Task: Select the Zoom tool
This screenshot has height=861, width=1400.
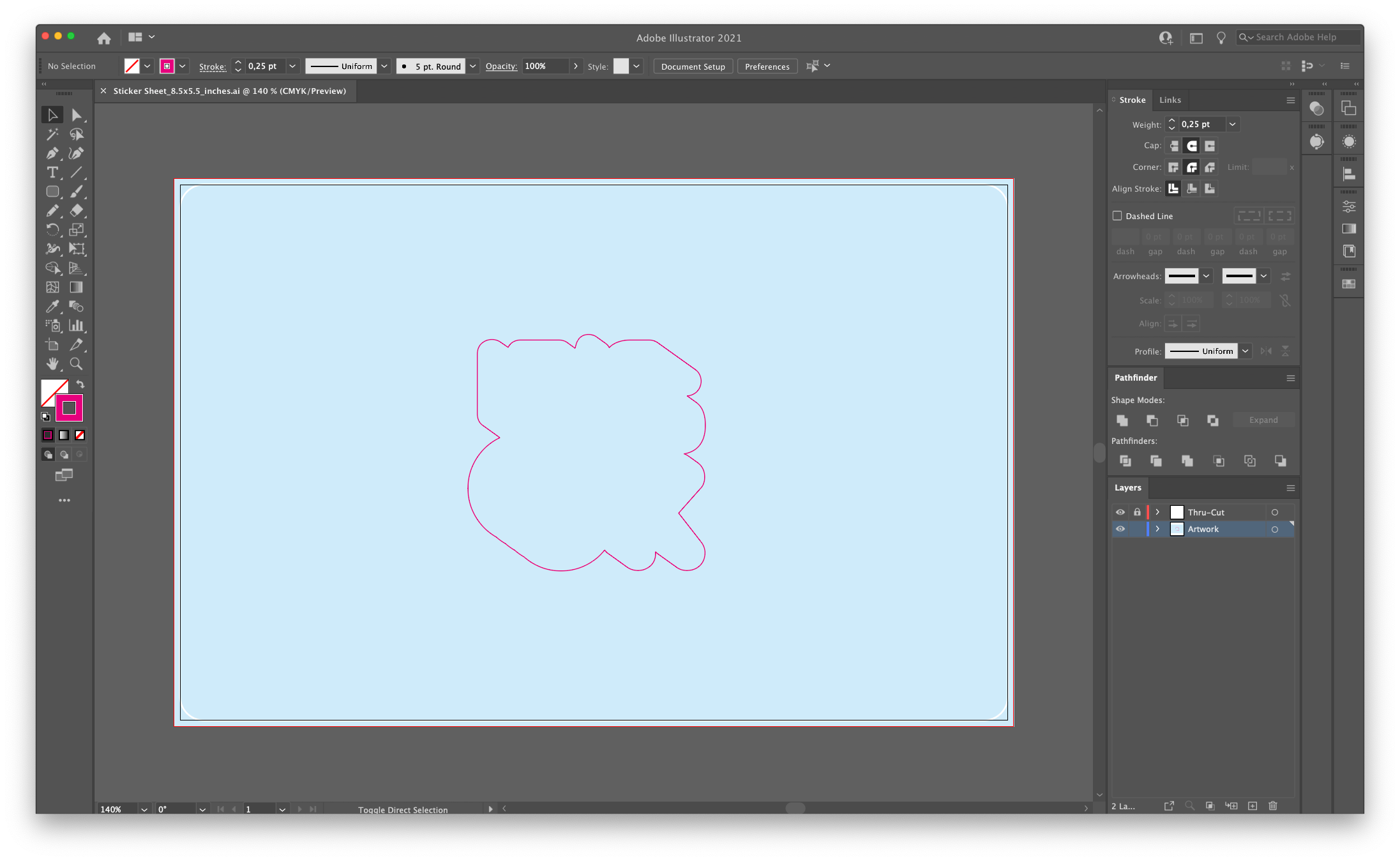Action: (77, 364)
